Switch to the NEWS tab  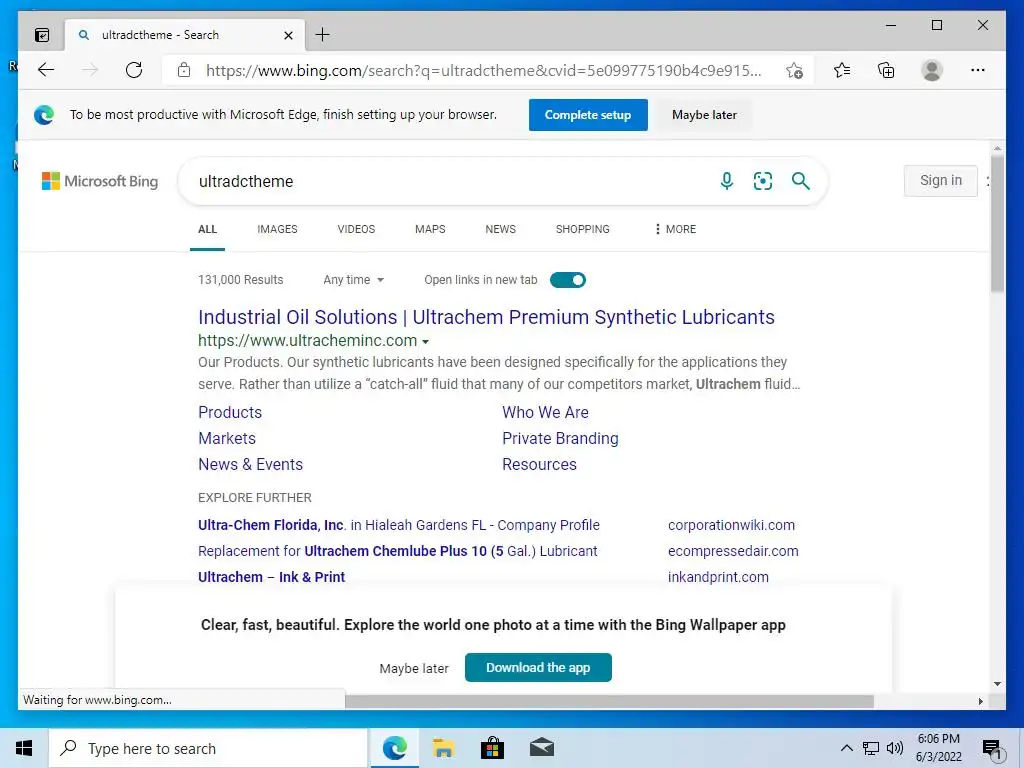500,229
